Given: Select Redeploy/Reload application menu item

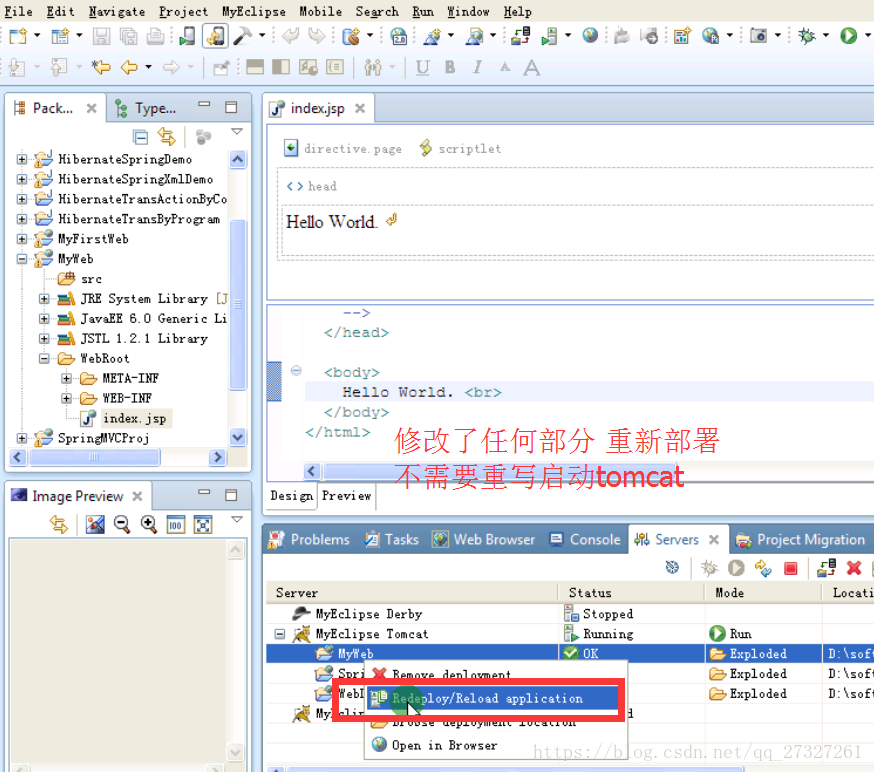Looking at the screenshot, I should click(492, 698).
